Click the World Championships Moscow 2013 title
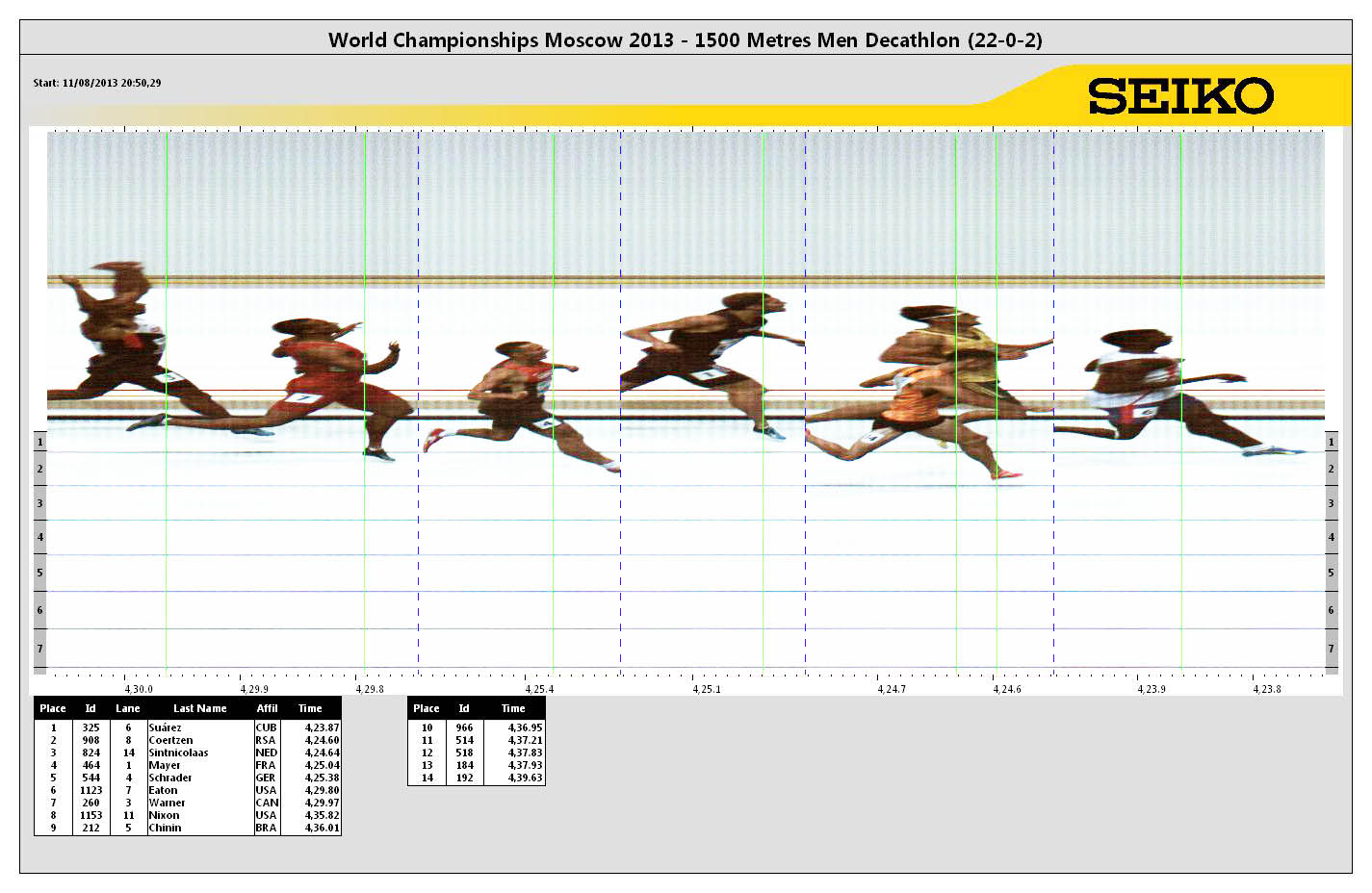Viewport: 1372px width, 893px height. coord(685,40)
